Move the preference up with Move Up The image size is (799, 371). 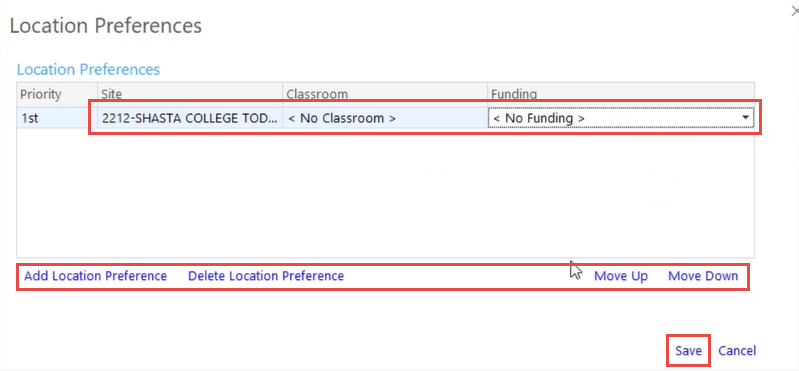pyautogui.click(x=621, y=276)
